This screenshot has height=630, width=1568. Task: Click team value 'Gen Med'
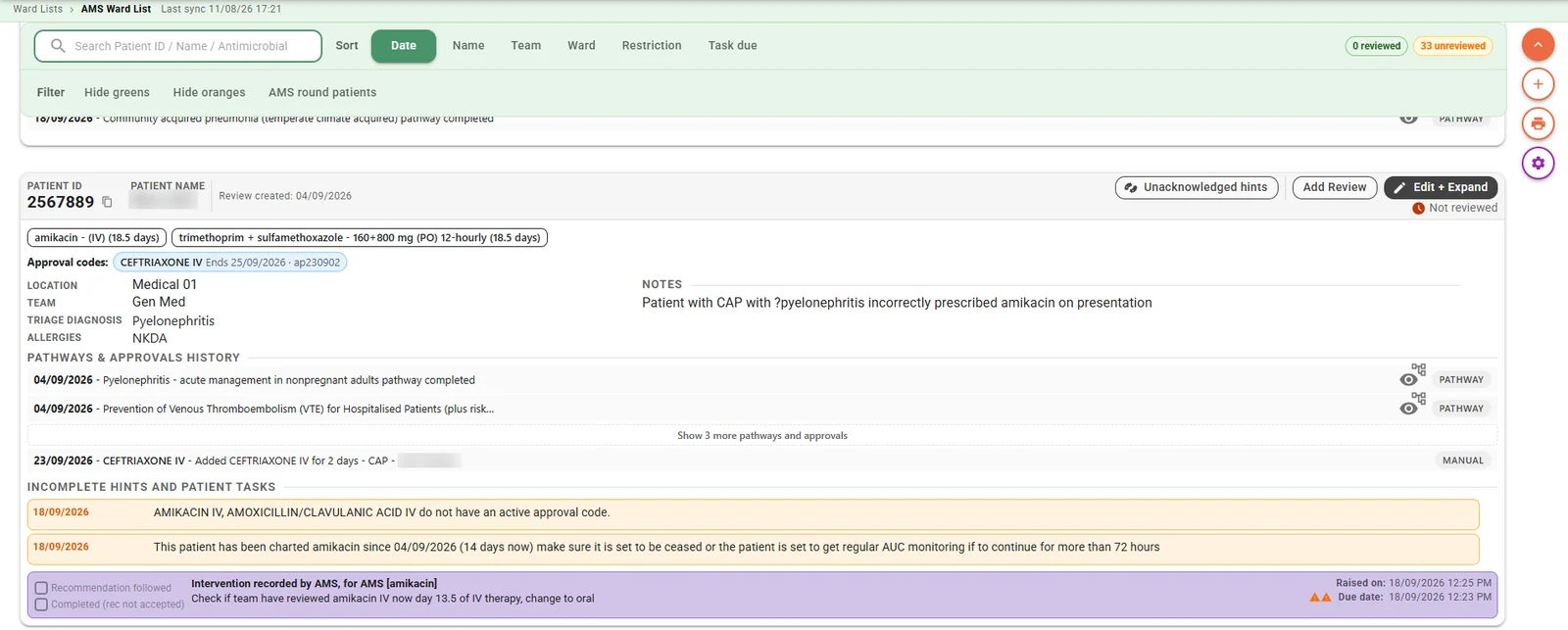coord(159,303)
